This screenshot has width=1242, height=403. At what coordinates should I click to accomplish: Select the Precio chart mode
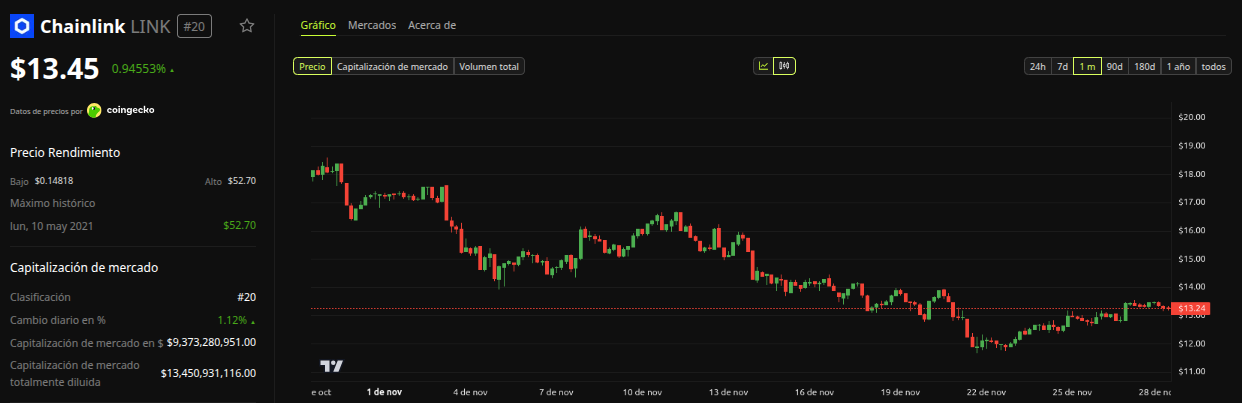click(312, 67)
